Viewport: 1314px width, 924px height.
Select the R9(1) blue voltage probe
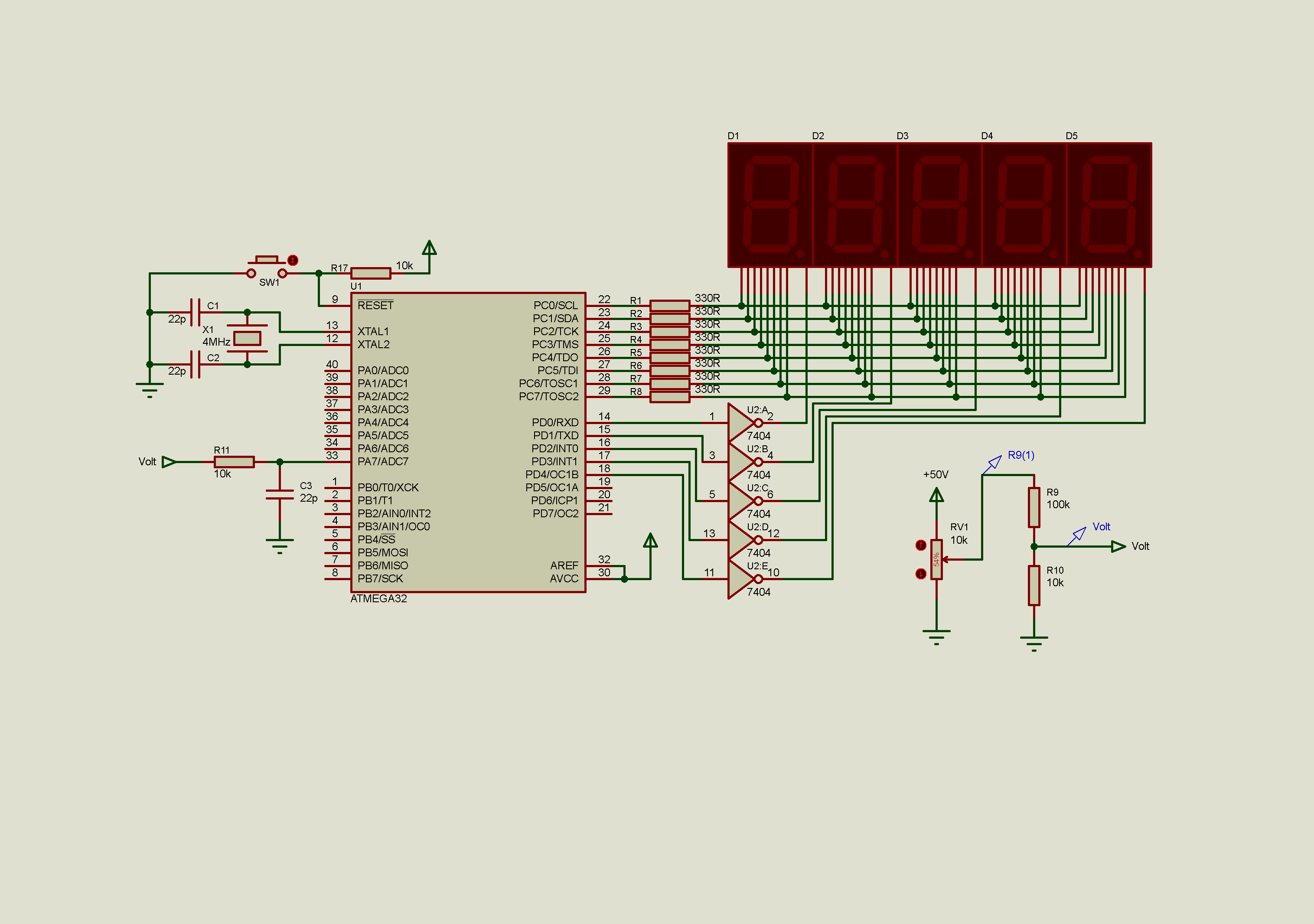pos(994,463)
